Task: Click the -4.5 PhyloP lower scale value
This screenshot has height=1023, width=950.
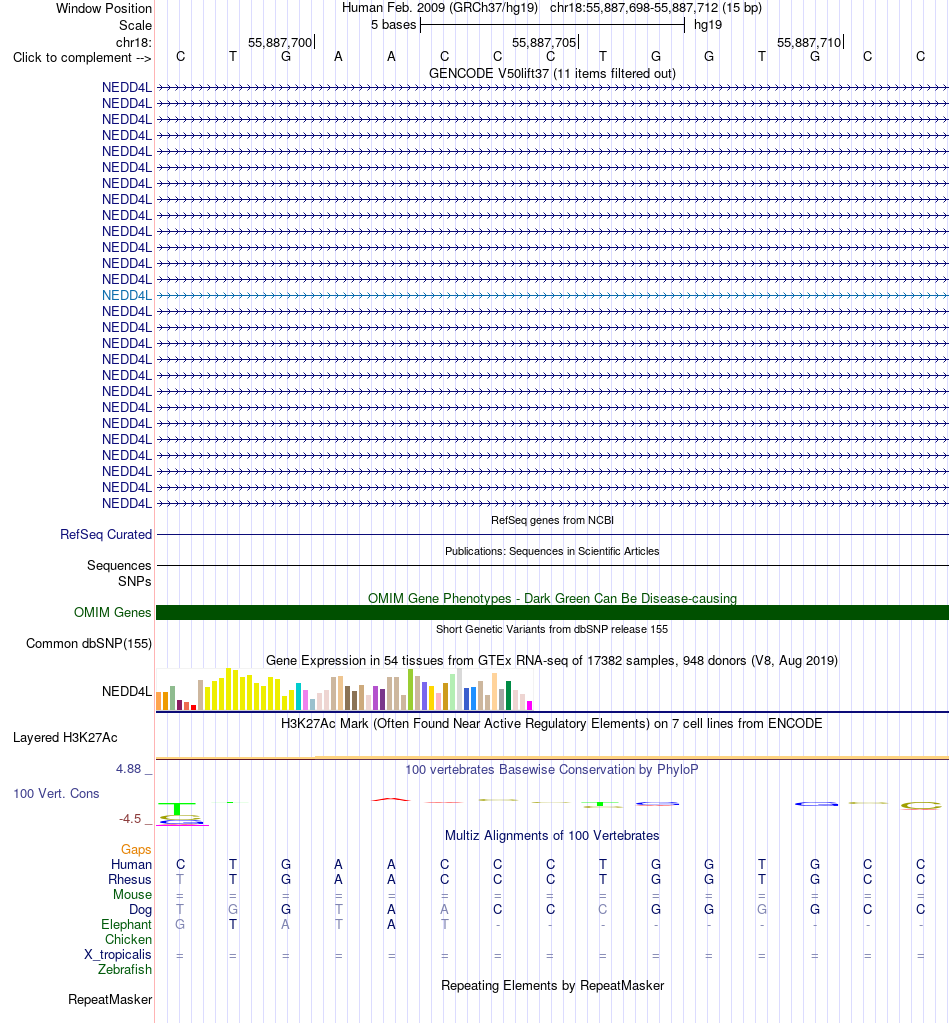Action: coord(130,819)
